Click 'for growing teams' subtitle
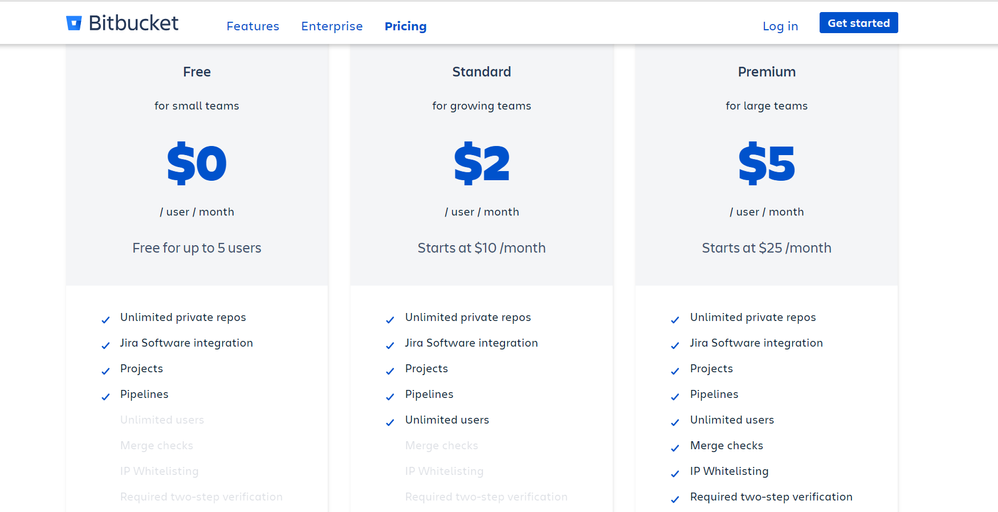The width and height of the screenshot is (998, 512). pyautogui.click(x=482, y=106)
